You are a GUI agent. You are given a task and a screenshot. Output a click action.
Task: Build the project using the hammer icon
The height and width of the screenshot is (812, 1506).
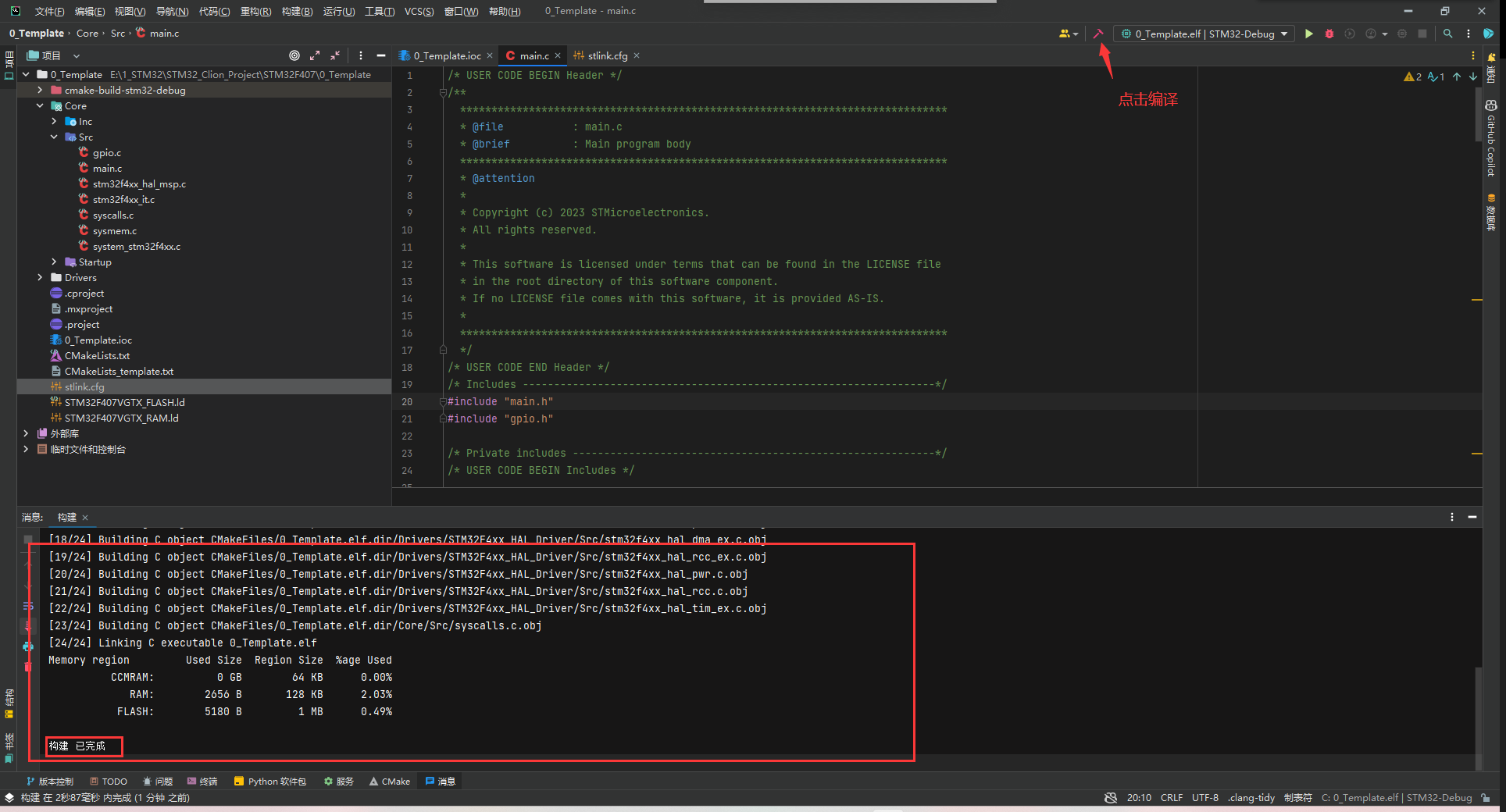pyautogui.click(x=1098, y=34)
